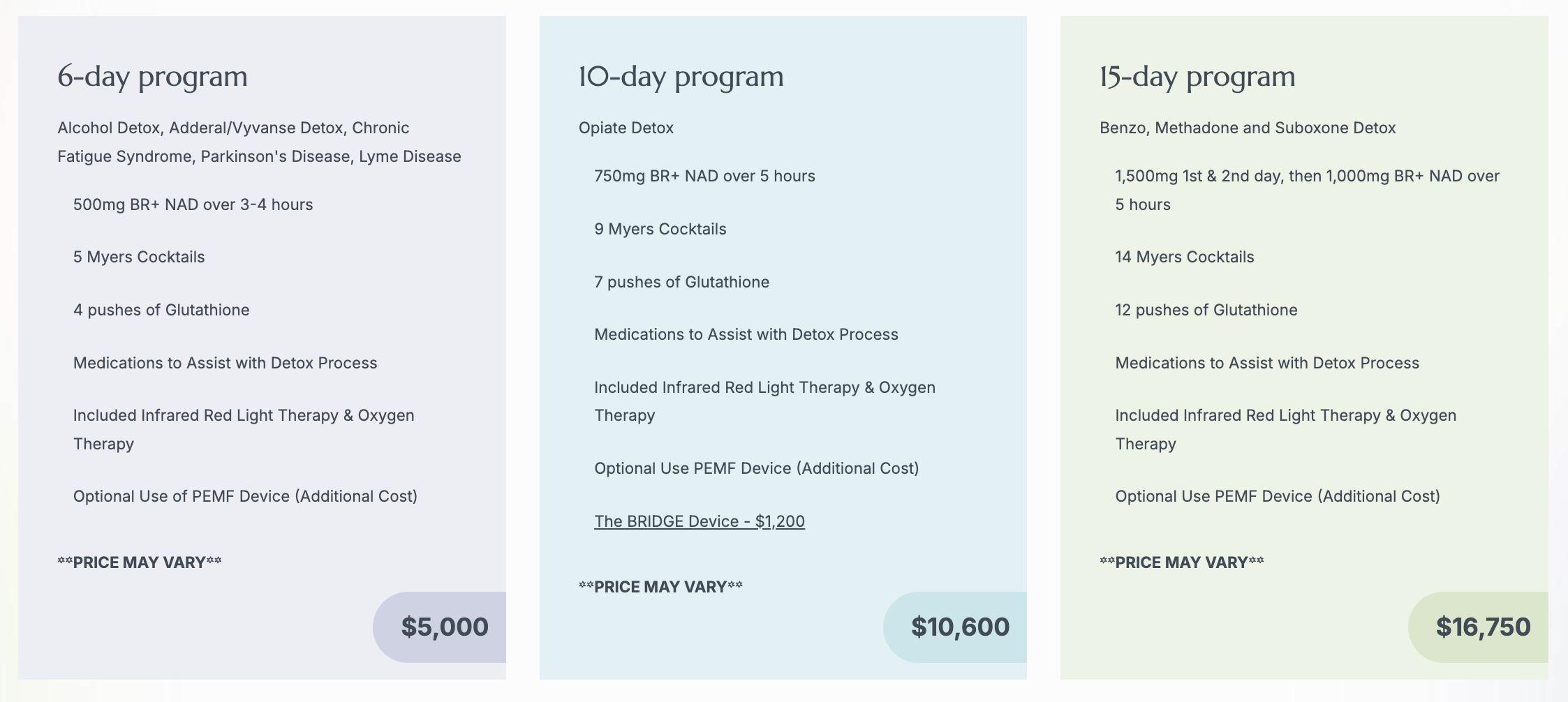Screen dimensions: 1568x702
Task: Click 1,500mg 1st & 2nd day item
Action: pos(1306,176)
